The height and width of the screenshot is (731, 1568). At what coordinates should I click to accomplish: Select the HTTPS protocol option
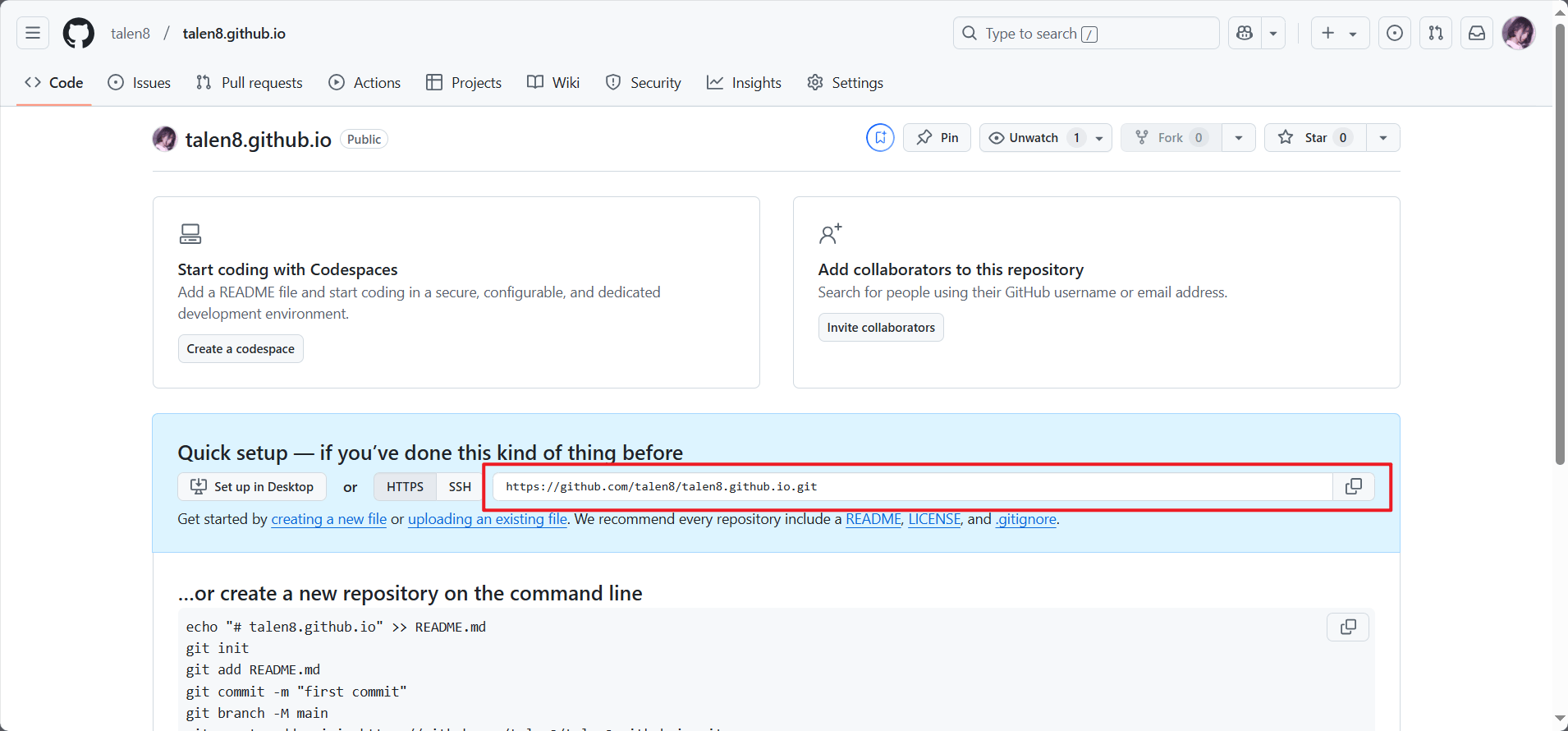(405, 486)
